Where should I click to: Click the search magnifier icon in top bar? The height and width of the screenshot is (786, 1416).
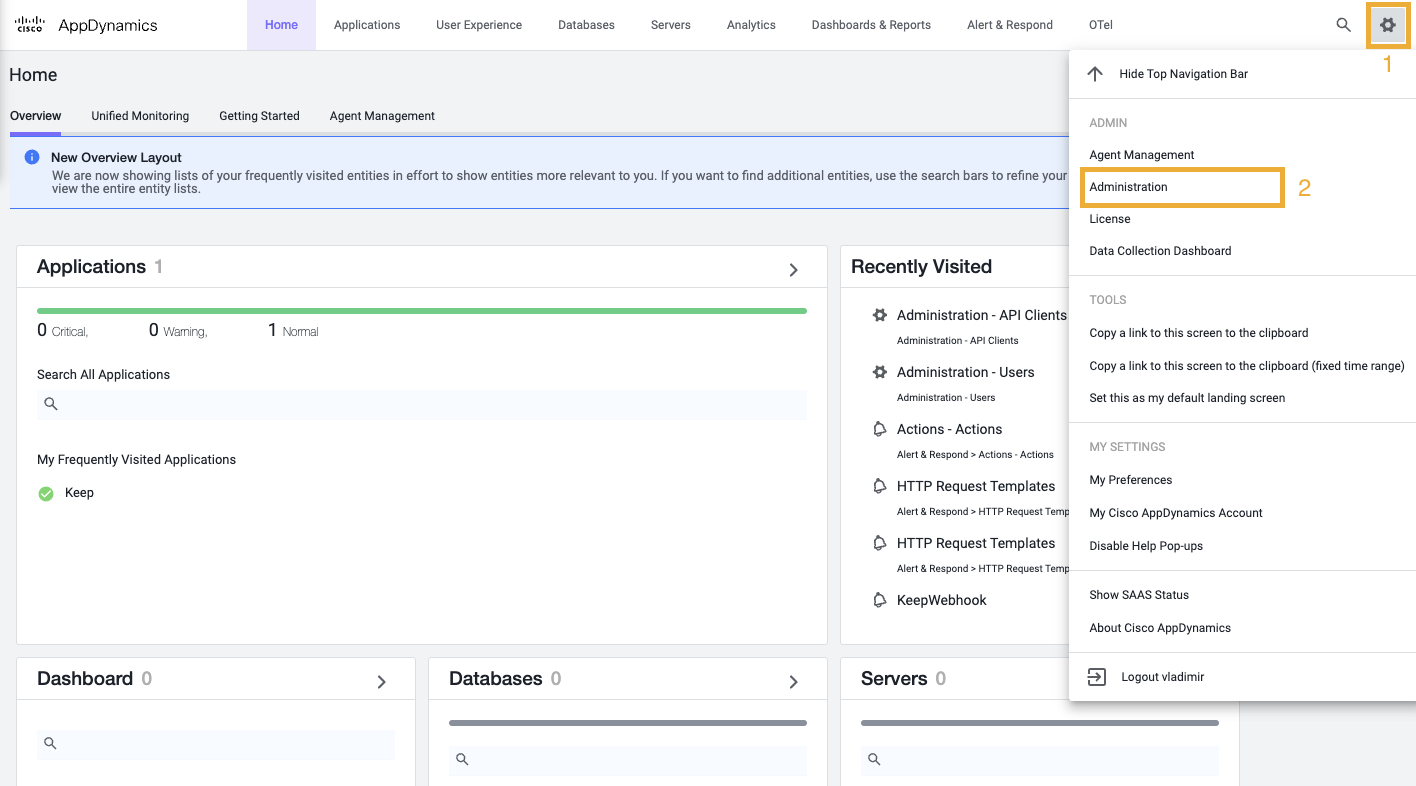tap(1344, 25)
